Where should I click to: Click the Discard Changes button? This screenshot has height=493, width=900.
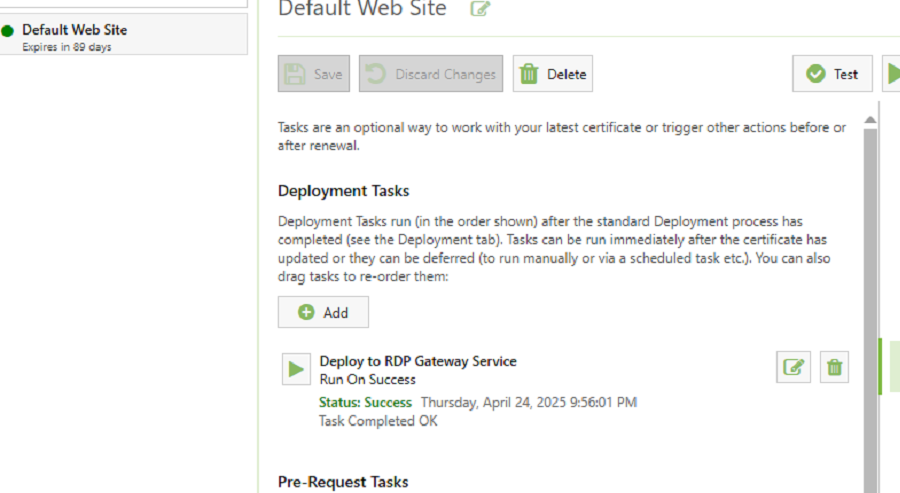431,73
